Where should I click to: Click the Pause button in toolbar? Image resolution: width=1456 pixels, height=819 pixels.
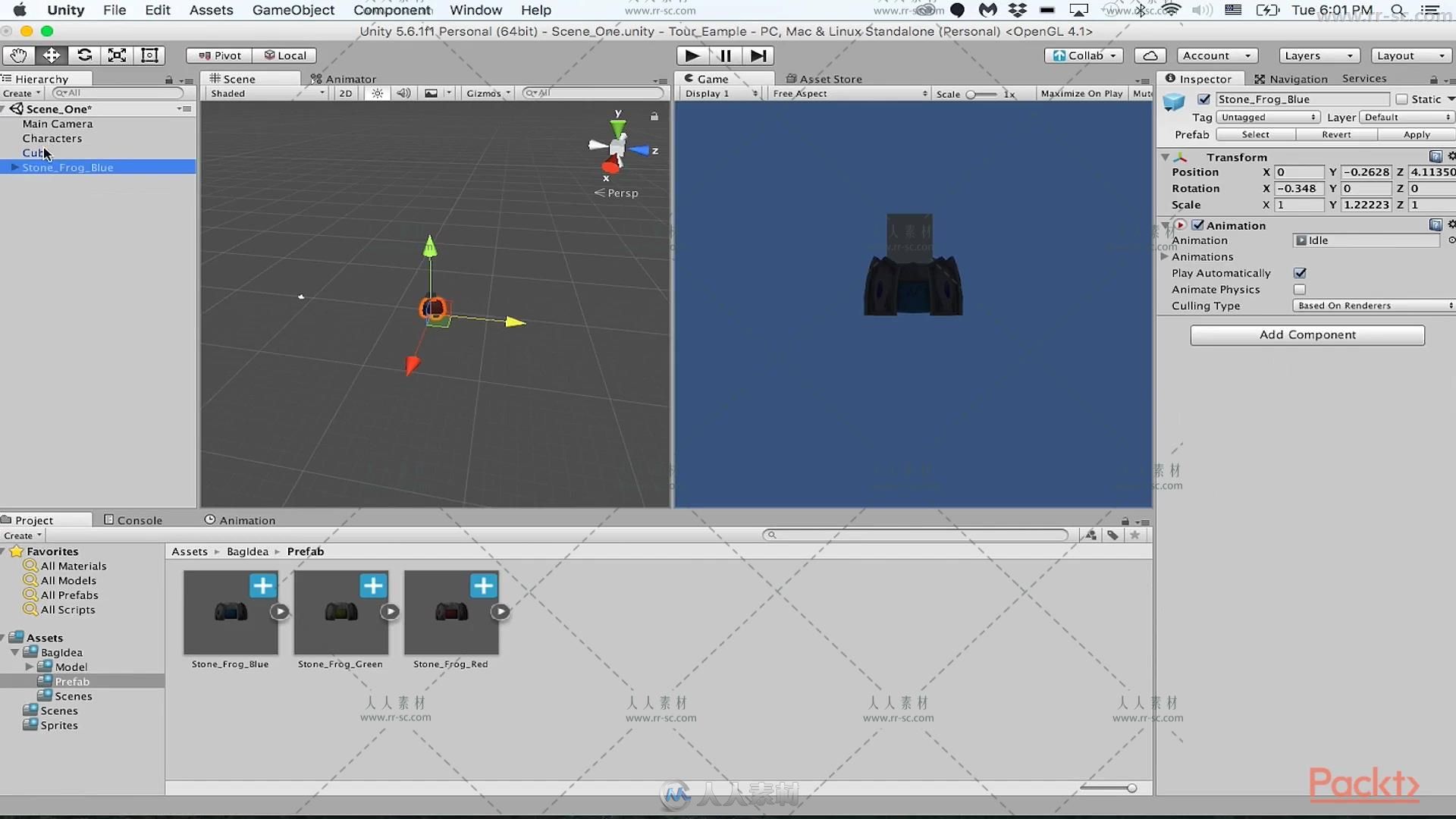(x=724, y=55)
